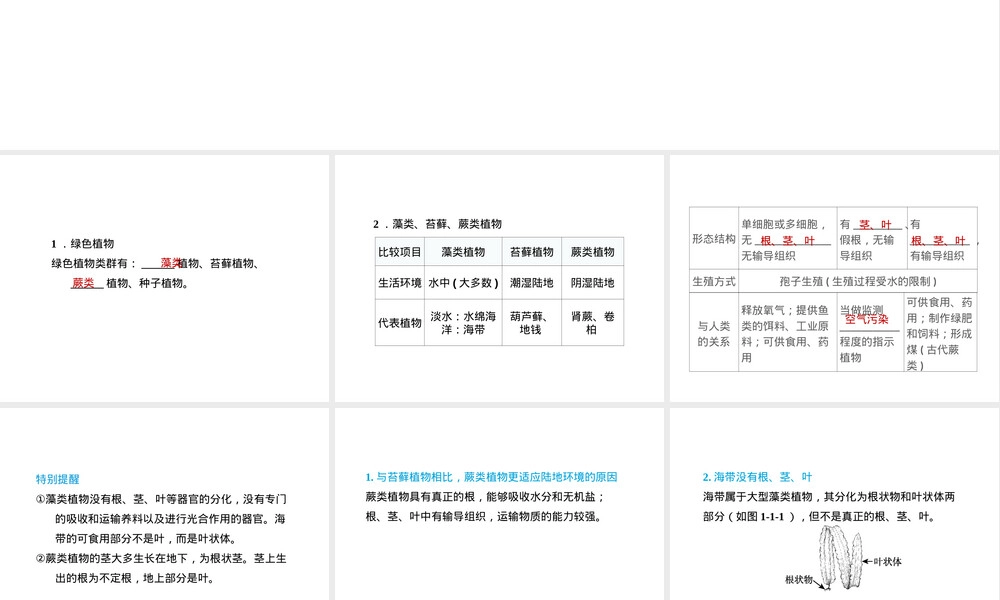The image size is (1000, 600).
Task: Click the cell starting 单细胞或多细胞
Action: click(x=788, y=238)
